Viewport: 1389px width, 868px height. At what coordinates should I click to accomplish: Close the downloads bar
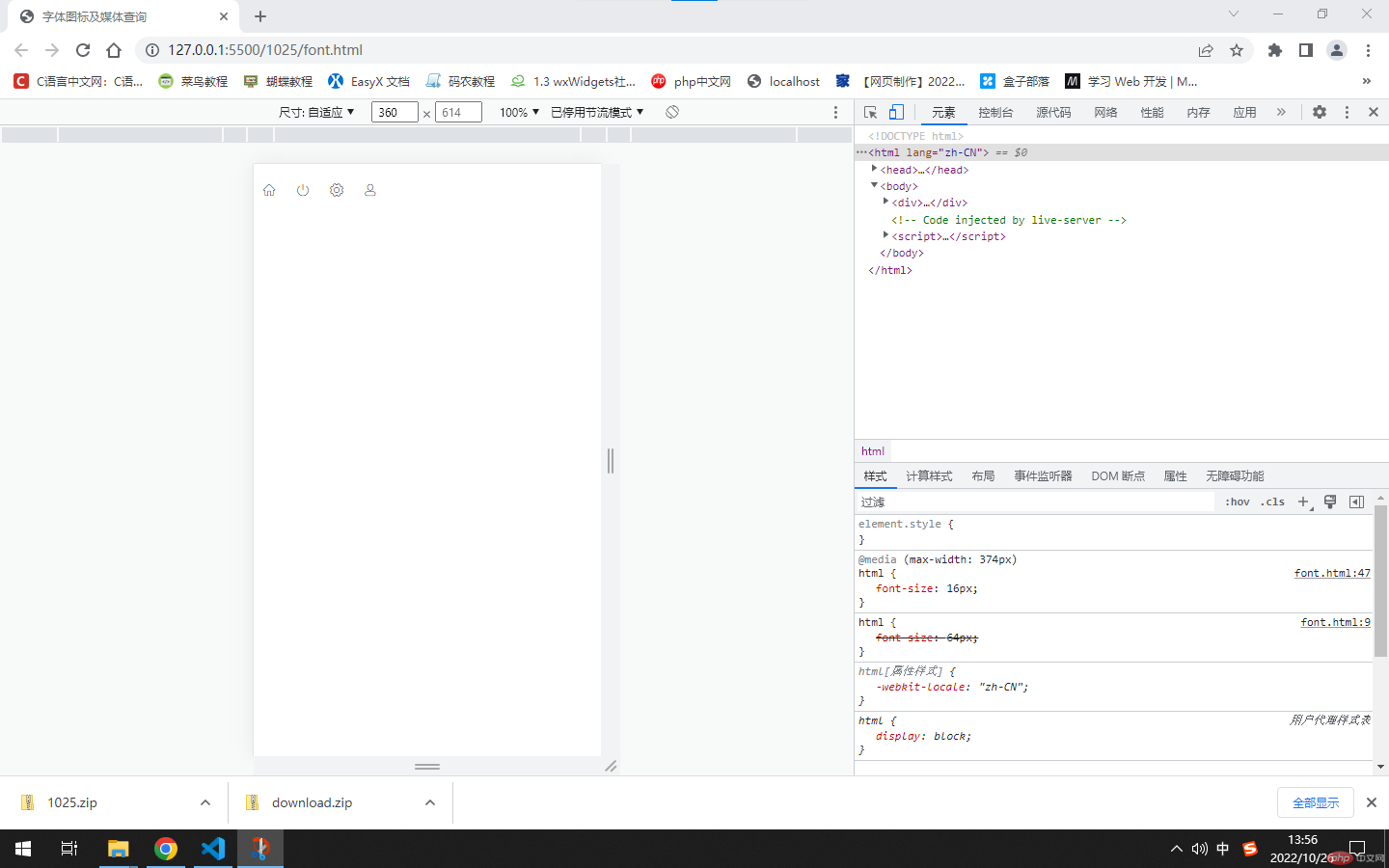click(x=1371, y=802)
